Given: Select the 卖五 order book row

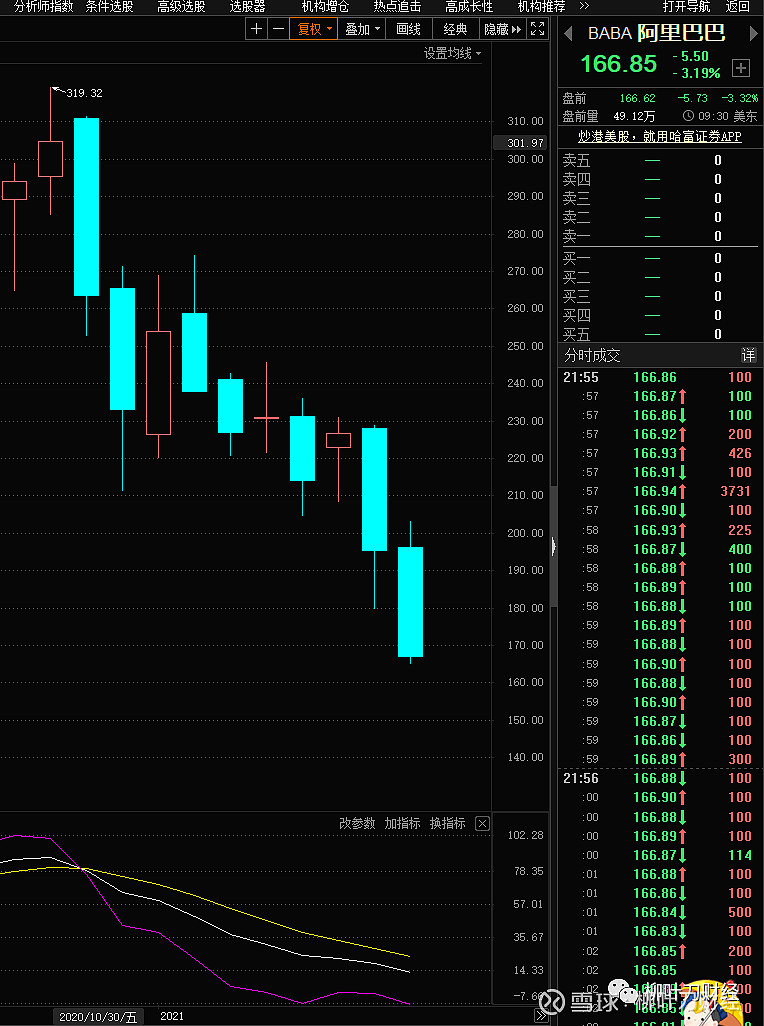Looking at the screenshot, I should [x=660, y=160].
